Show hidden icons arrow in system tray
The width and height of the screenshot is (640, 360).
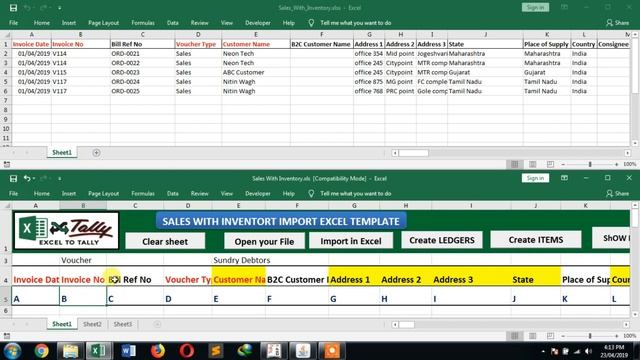pyautogui.click(x=543, y=351)
